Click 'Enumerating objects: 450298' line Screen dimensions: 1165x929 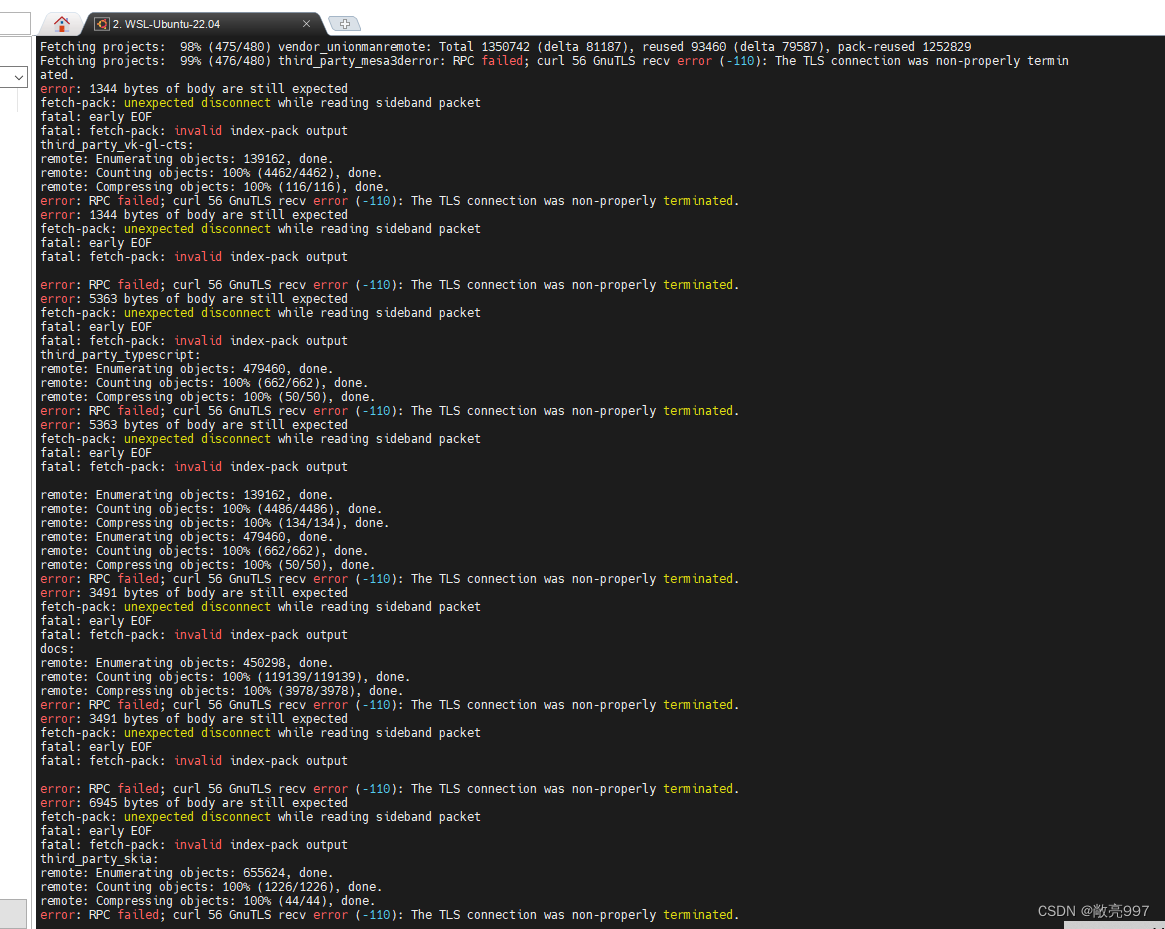click(x=186, y=663)
